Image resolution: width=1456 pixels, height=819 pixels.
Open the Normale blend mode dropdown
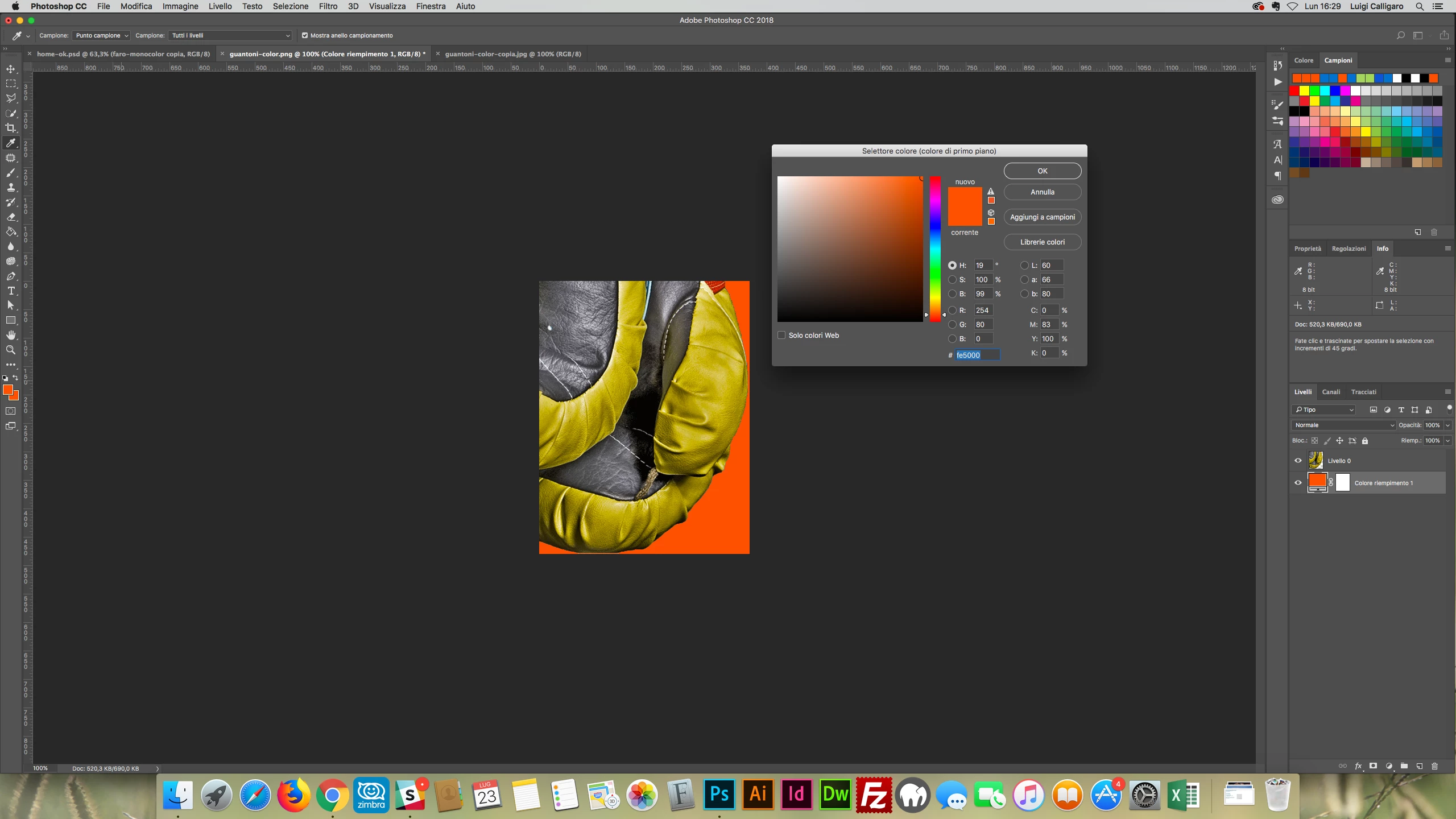point(1343,425)
